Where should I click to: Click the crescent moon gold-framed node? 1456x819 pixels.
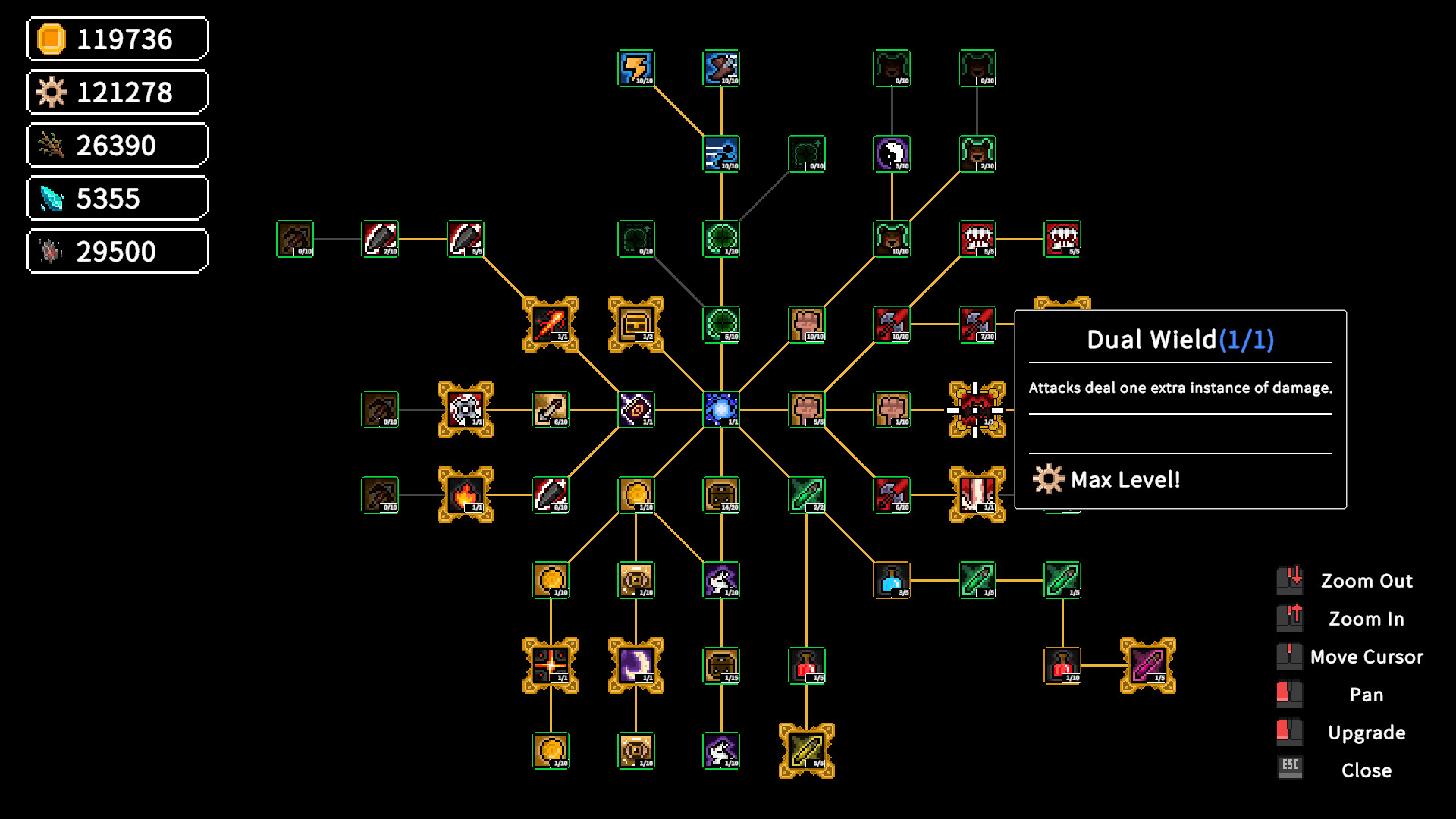[635, 666]
